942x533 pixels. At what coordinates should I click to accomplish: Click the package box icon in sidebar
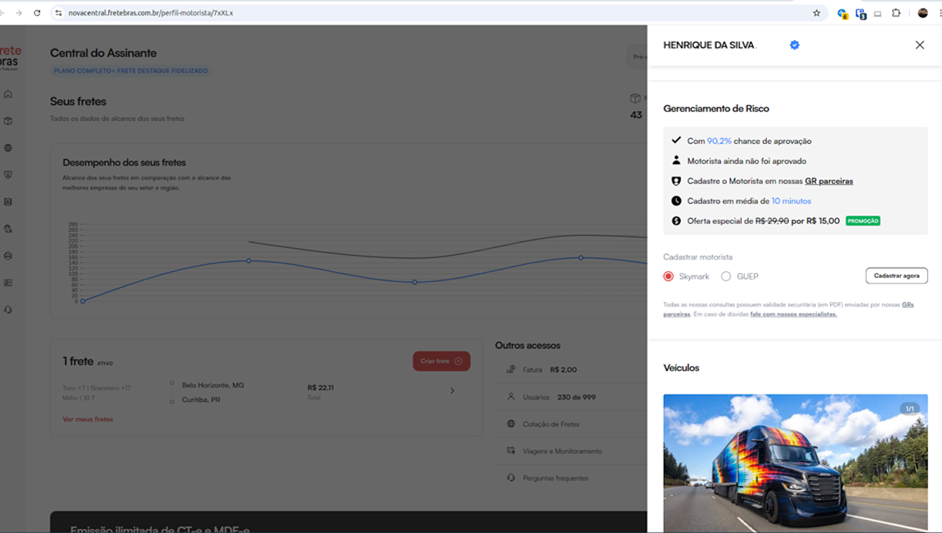[9, 121]
